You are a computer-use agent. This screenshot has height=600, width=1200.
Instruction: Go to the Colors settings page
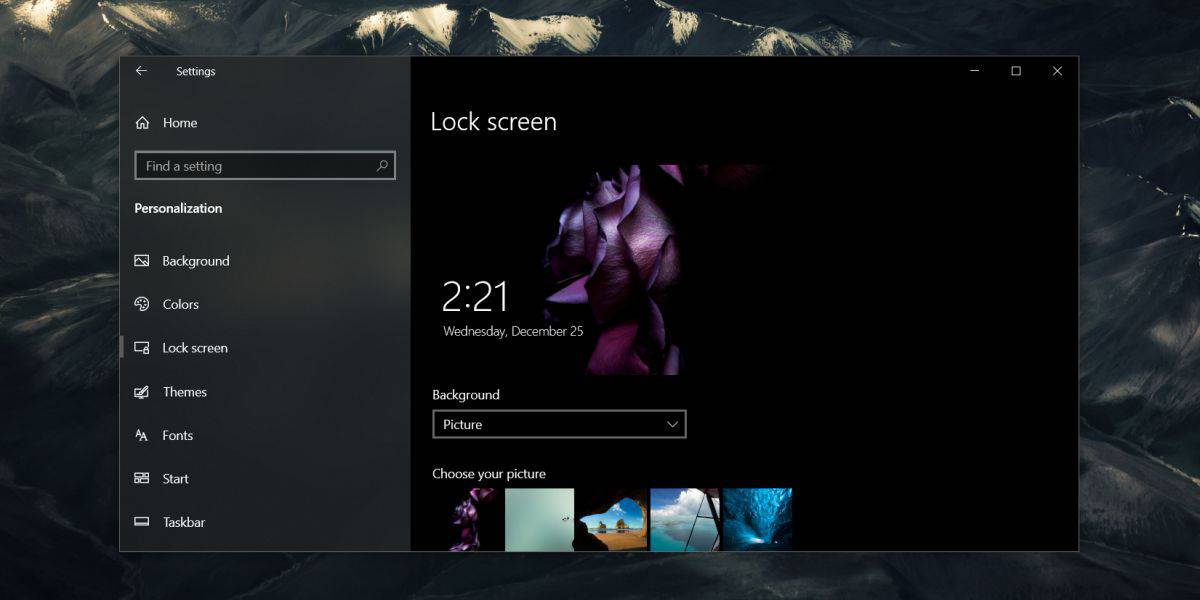point(180,304)
